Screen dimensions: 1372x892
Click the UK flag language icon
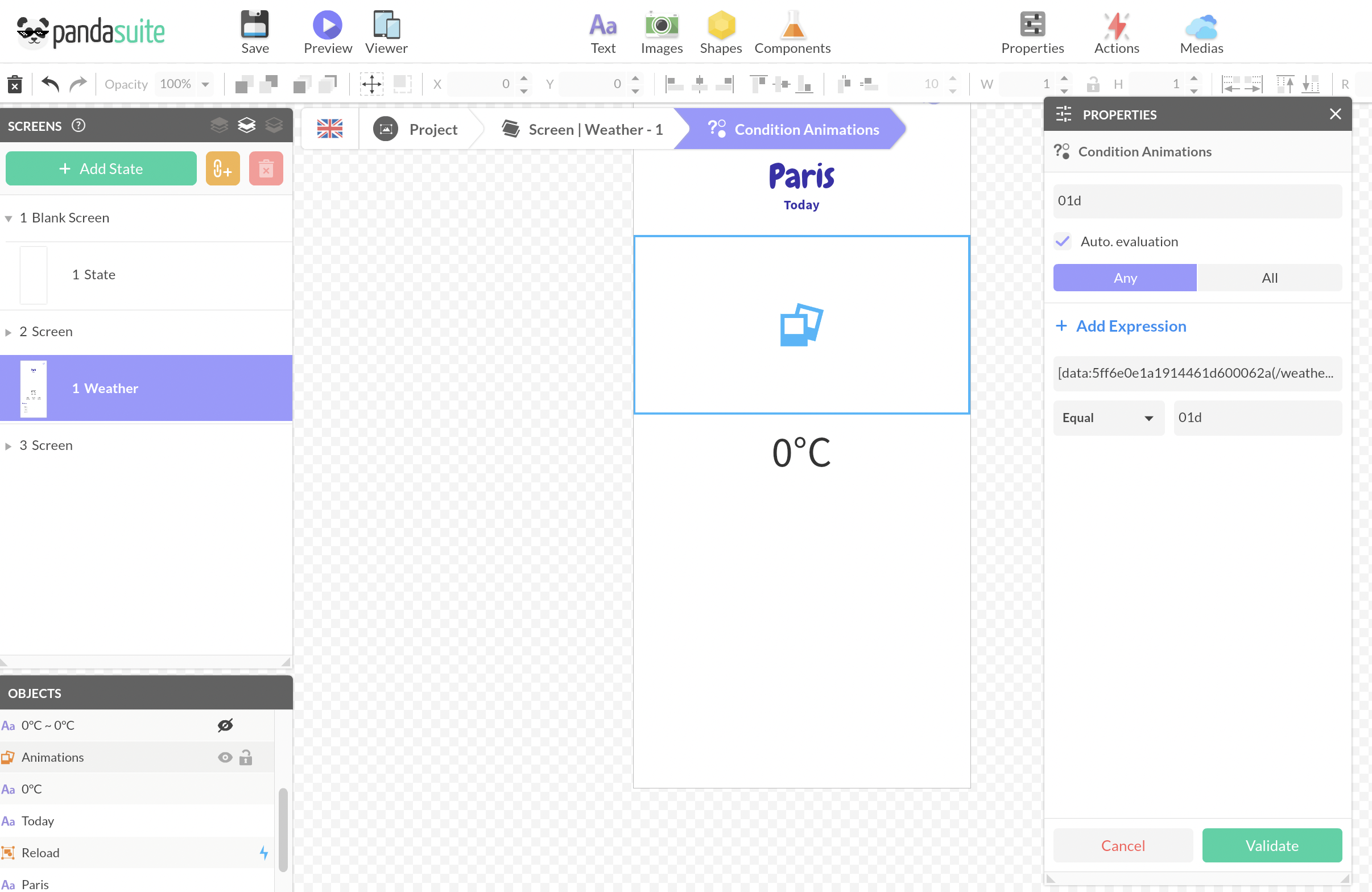(x=330, y=129)
